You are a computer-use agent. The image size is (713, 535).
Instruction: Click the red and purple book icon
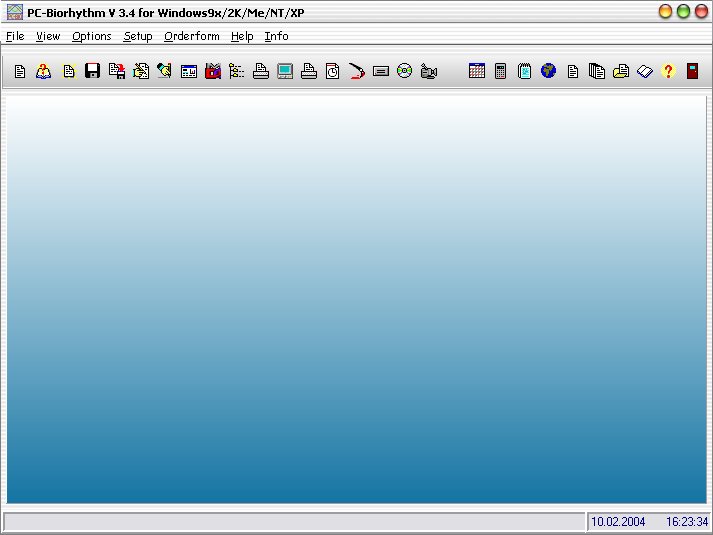click(213, 71)
